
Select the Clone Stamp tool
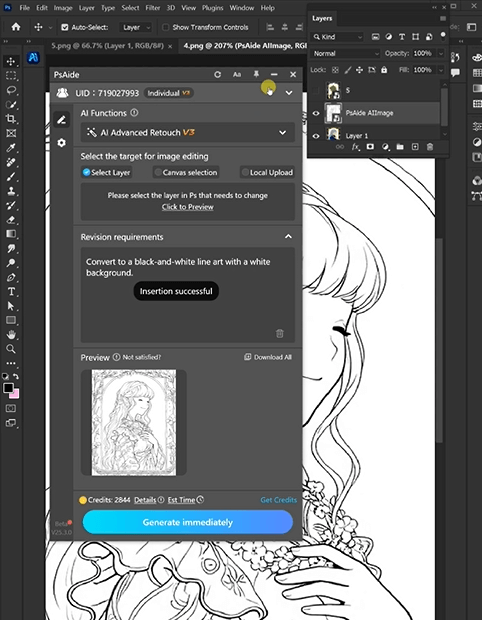11,191
